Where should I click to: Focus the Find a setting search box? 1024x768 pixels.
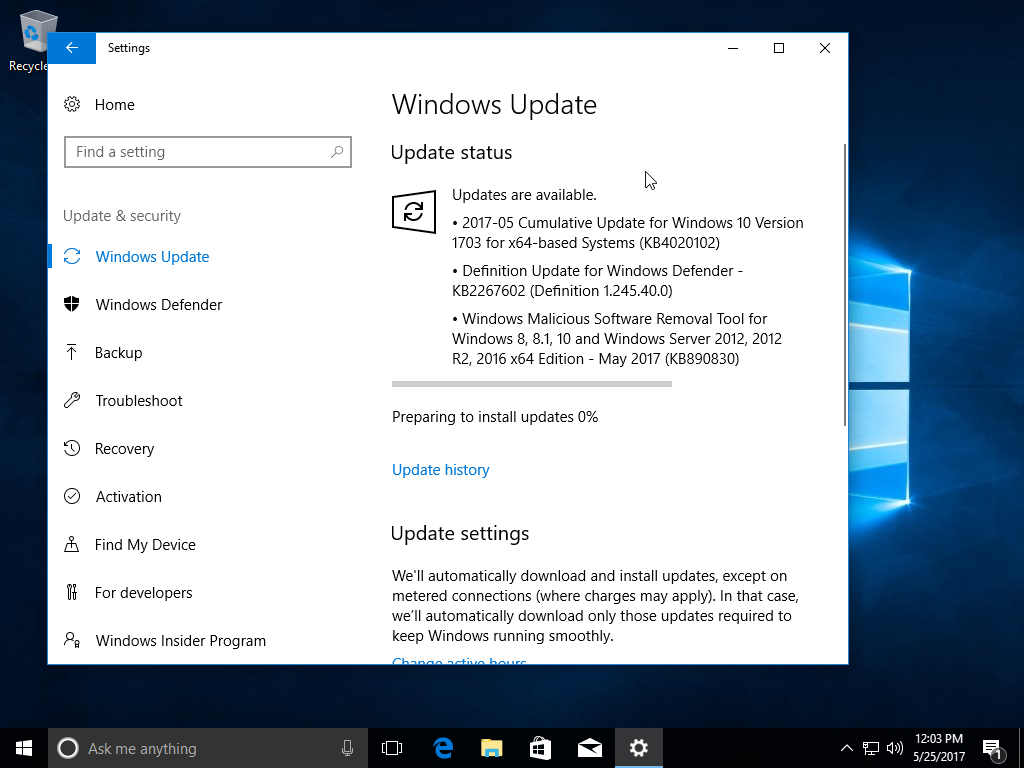(208, 152)
